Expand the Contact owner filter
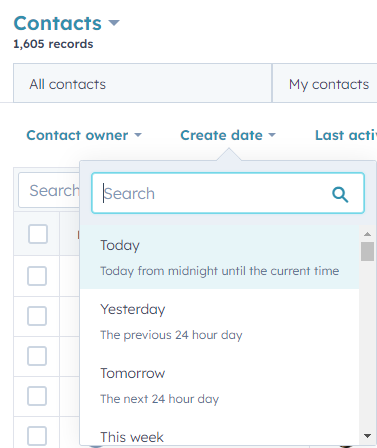 (84, 135)
